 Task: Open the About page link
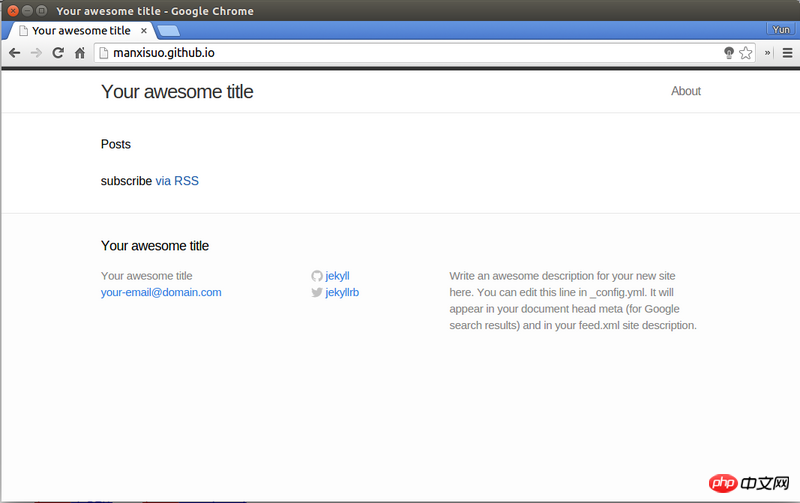click(x=686, y=91)
